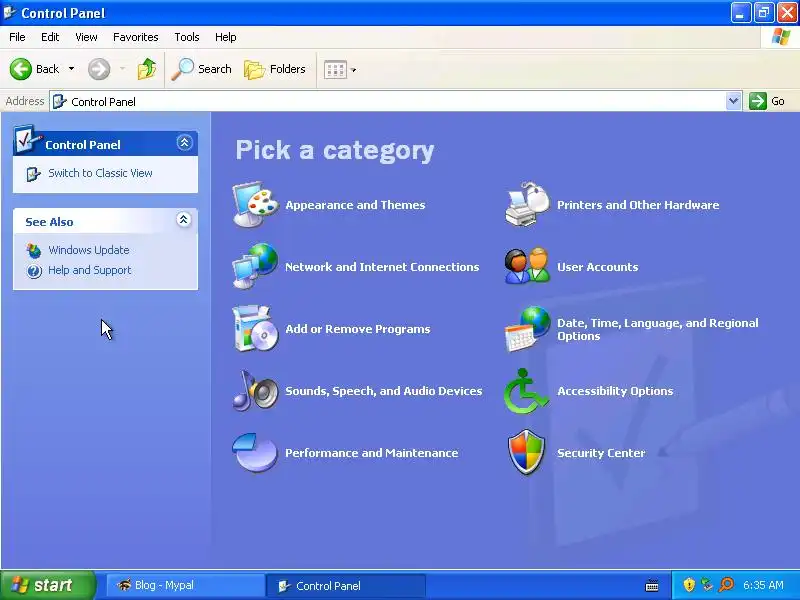Go up one folder level
This screenshot has height=600, width=800.
[147, 69]
